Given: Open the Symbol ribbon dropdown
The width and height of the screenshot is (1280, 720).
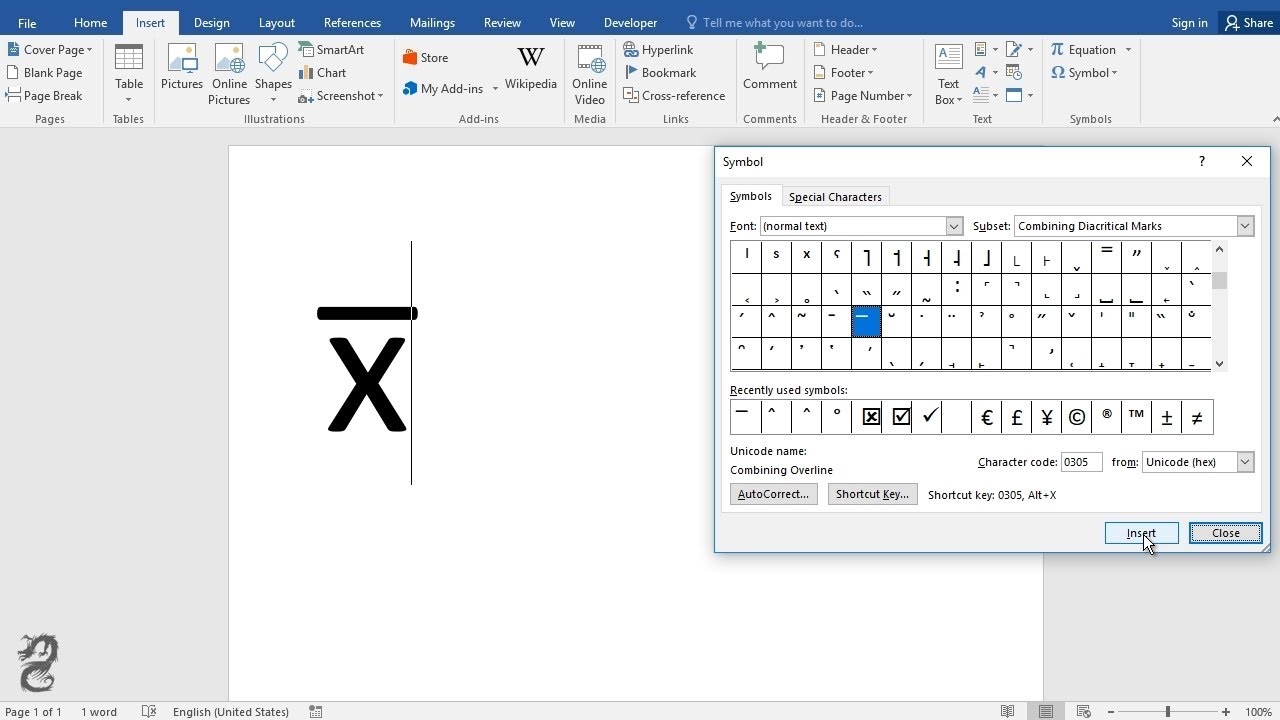Looking at the screenshot, I should 1084,72.
